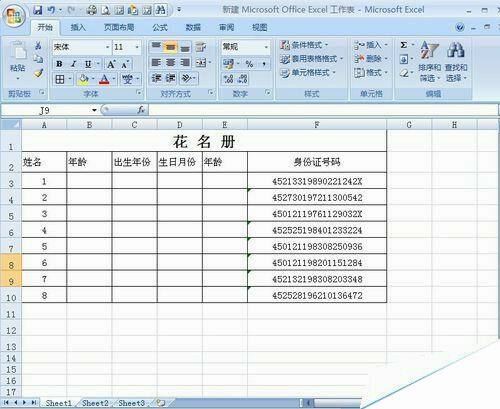
Task: Apply Format Painter brush
Action: [39, 73]
